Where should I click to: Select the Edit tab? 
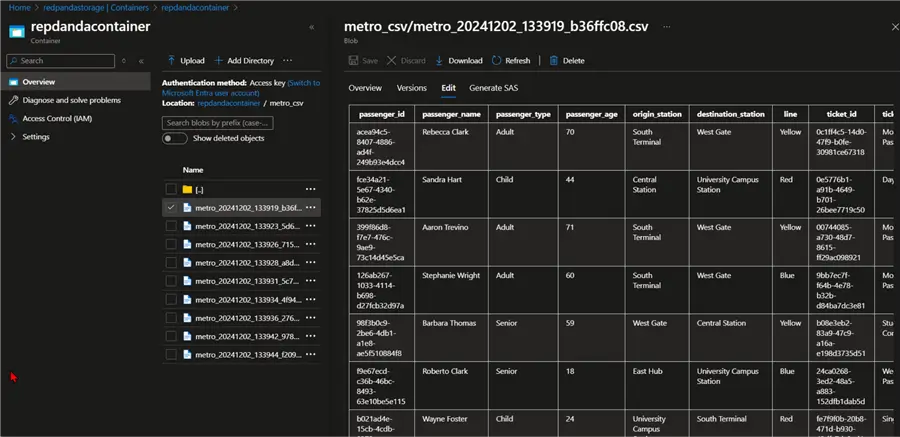click(448, 88)
